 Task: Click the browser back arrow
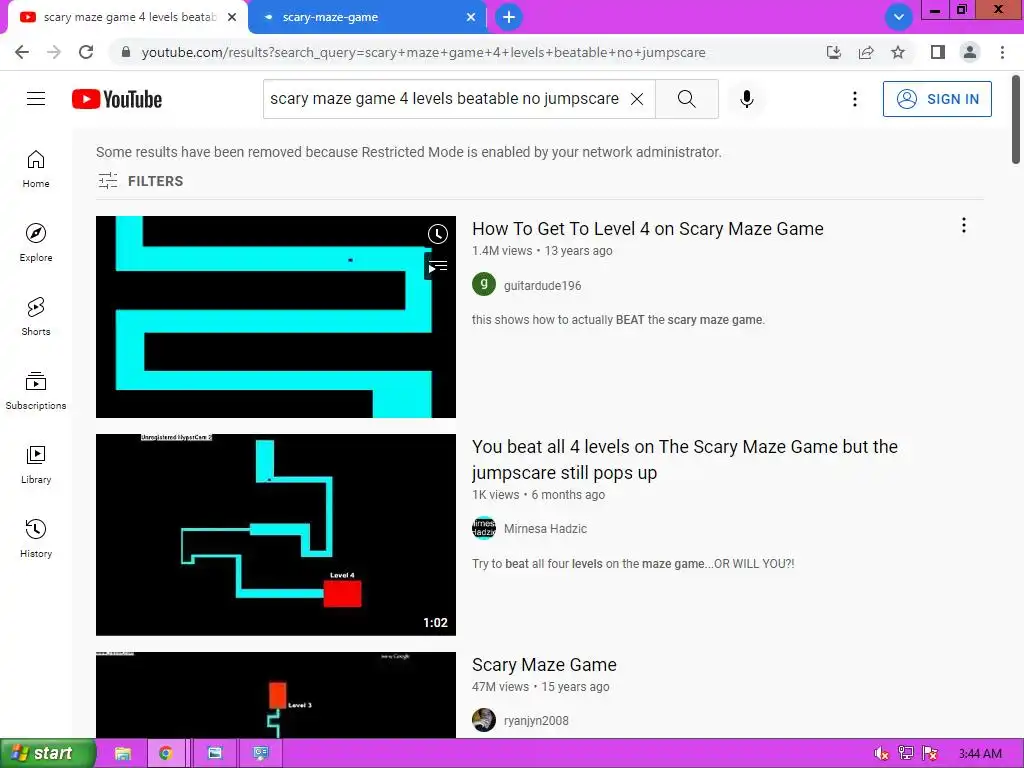point(22,52)
